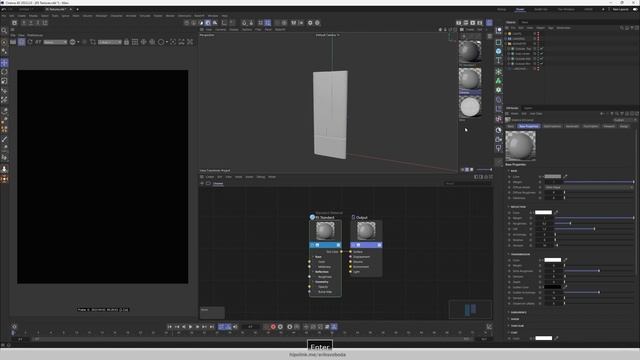Select the white material thumbnail in material manager
640x360 pixels.
(x=470, y=107)
